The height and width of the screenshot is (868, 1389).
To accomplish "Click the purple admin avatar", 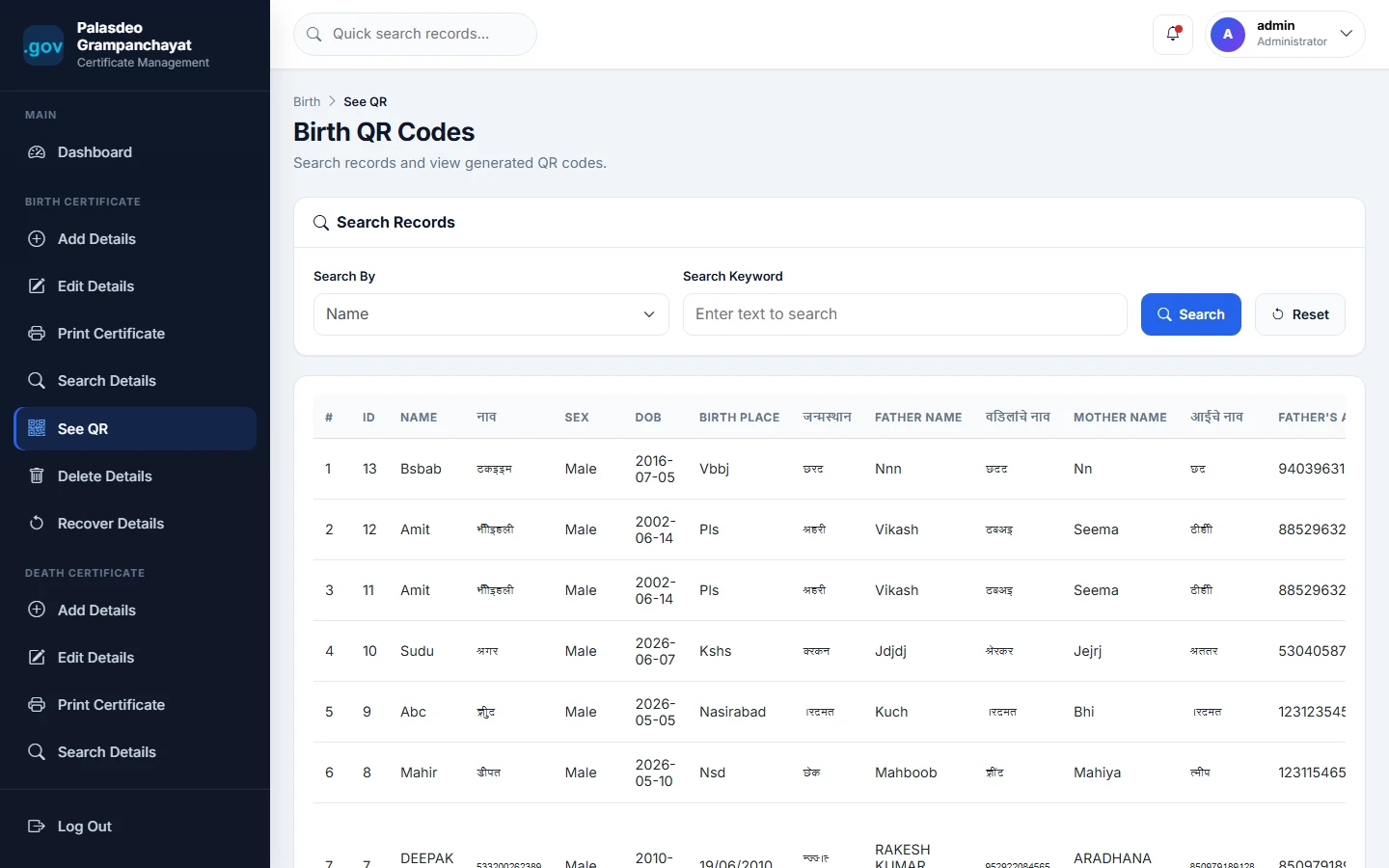I will (1228, 34).
